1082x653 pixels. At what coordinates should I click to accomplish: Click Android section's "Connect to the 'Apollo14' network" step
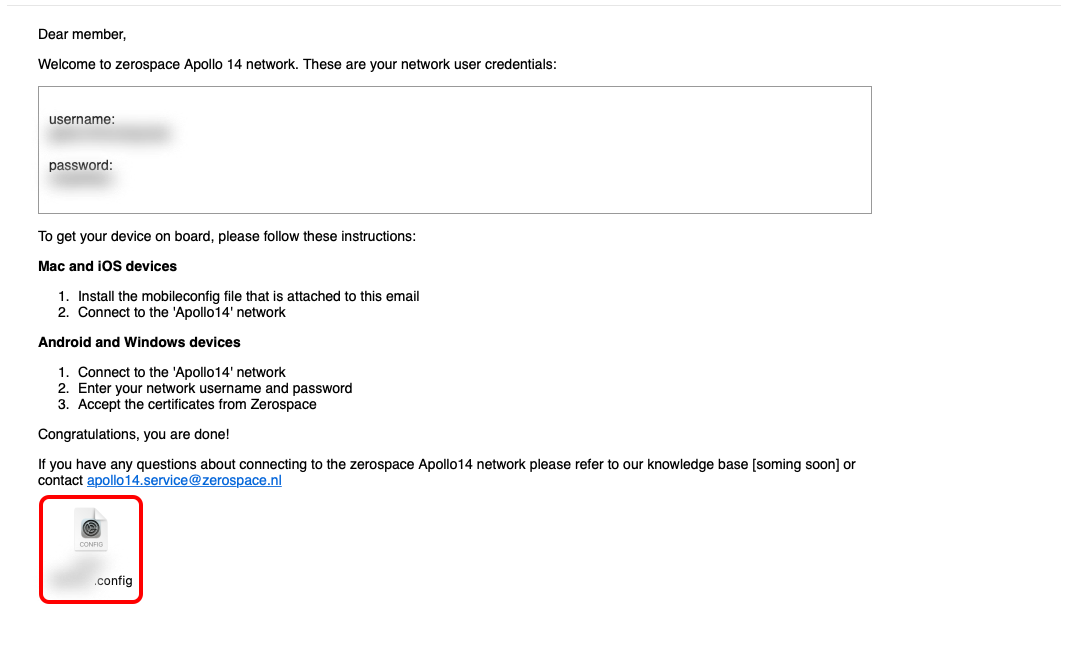click(x=181, y=373)
